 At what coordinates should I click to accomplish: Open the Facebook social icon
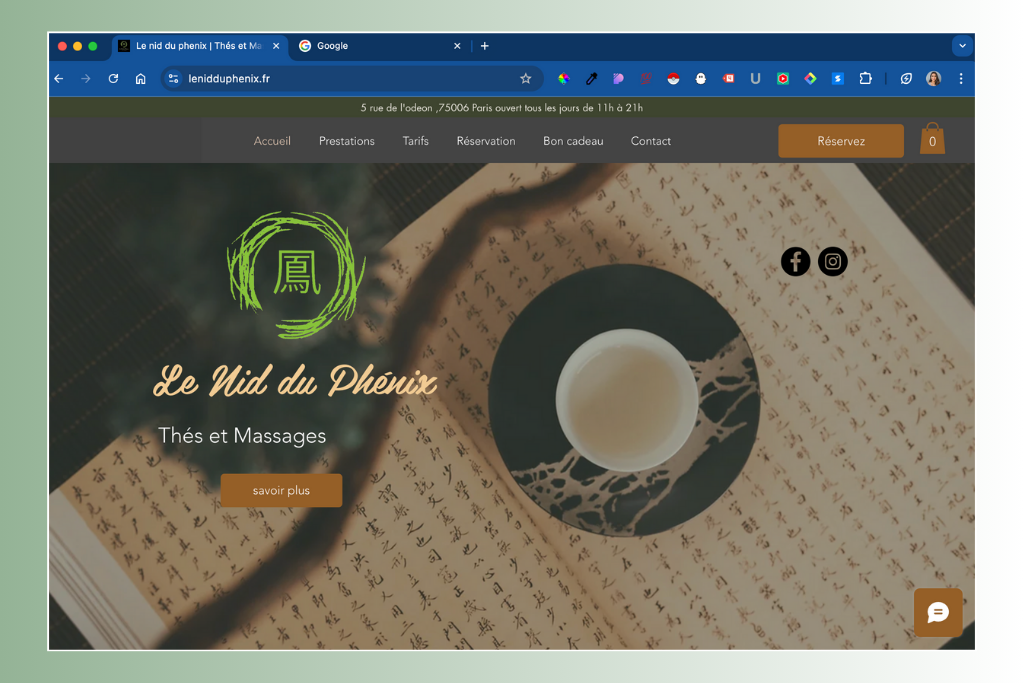(x=795, y=262)
